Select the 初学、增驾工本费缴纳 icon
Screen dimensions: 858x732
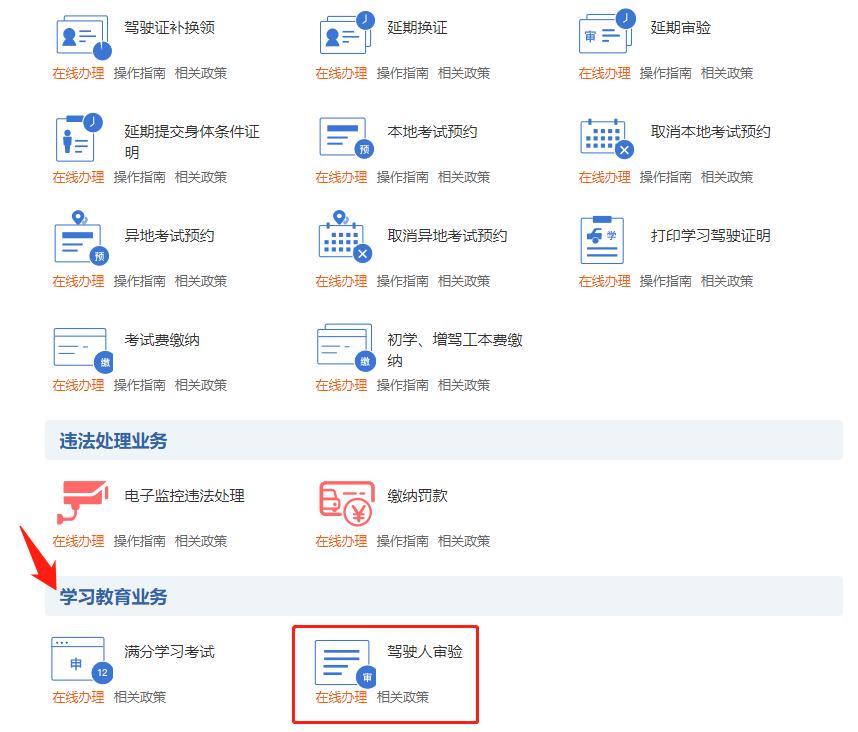tap(343, 344)
